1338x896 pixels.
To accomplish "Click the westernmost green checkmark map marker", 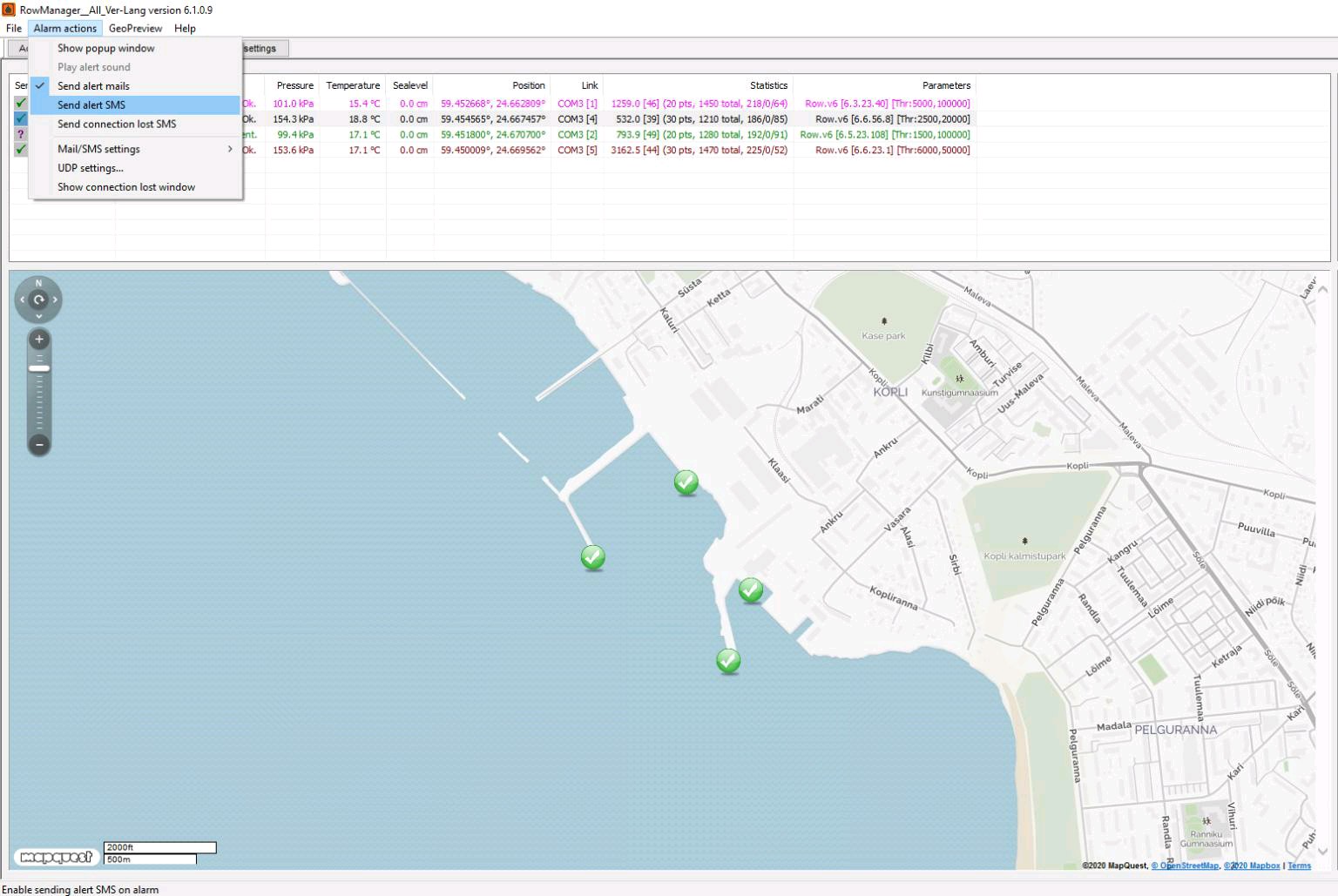I will [592, 556].
